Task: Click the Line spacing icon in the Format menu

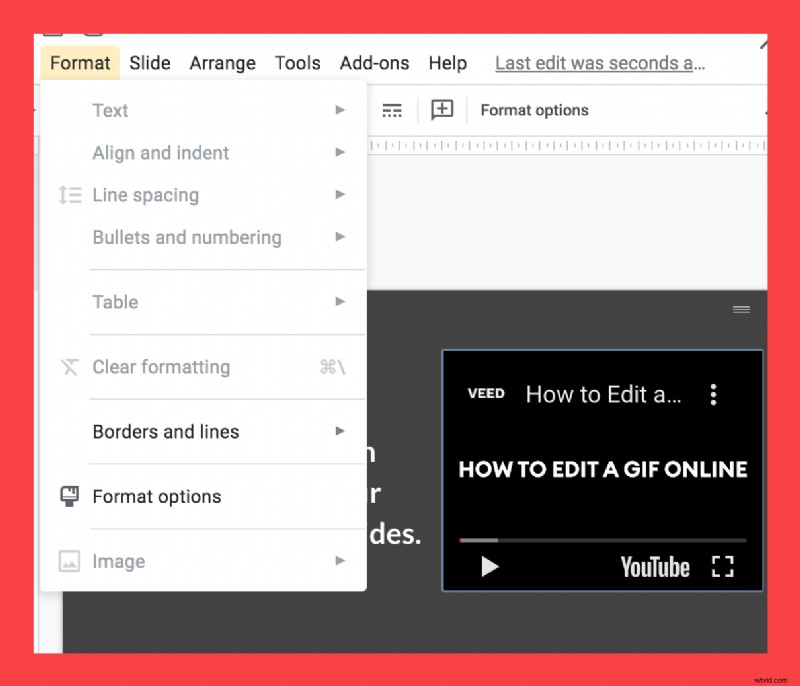Action: pos(70,195)
